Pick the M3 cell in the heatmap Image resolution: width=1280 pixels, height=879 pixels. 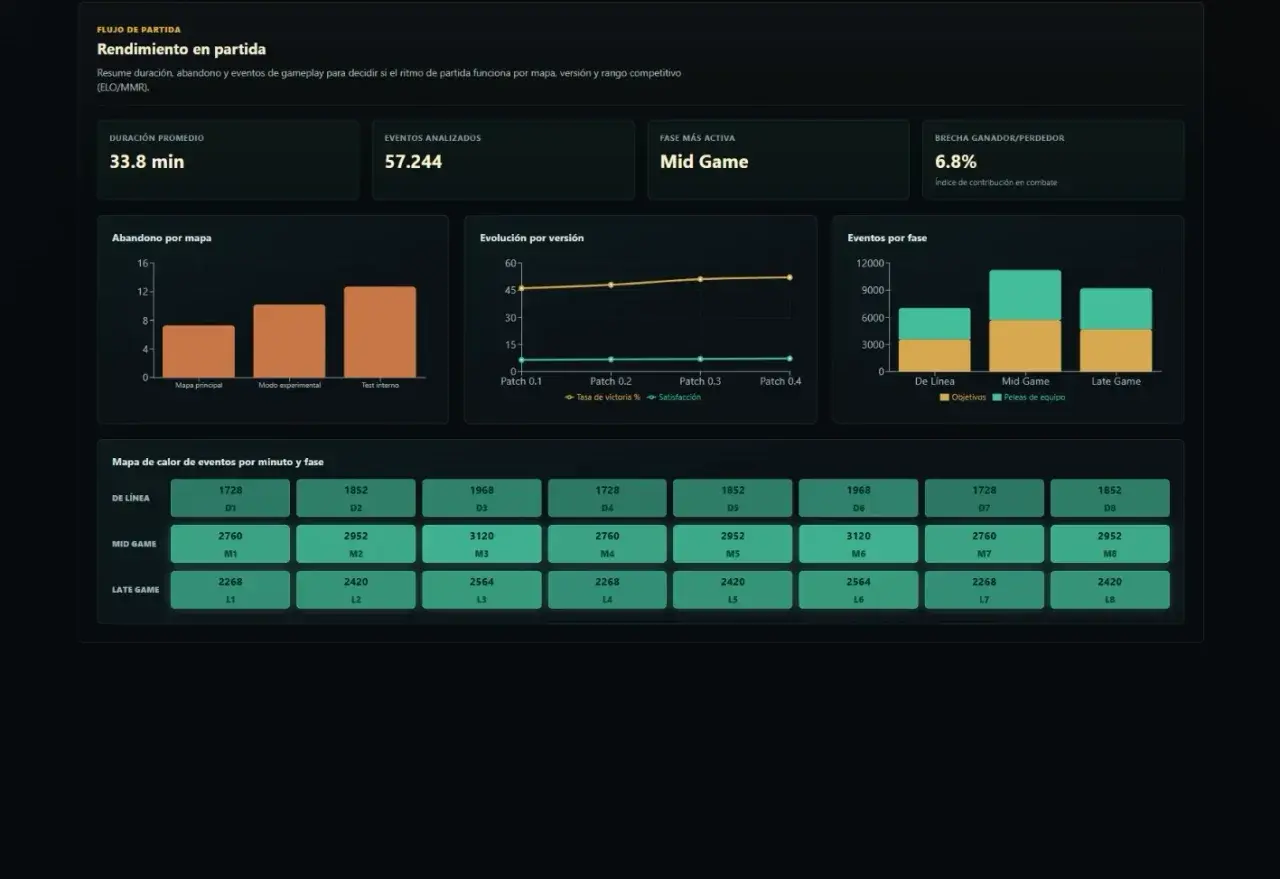[x=481, y=544]
